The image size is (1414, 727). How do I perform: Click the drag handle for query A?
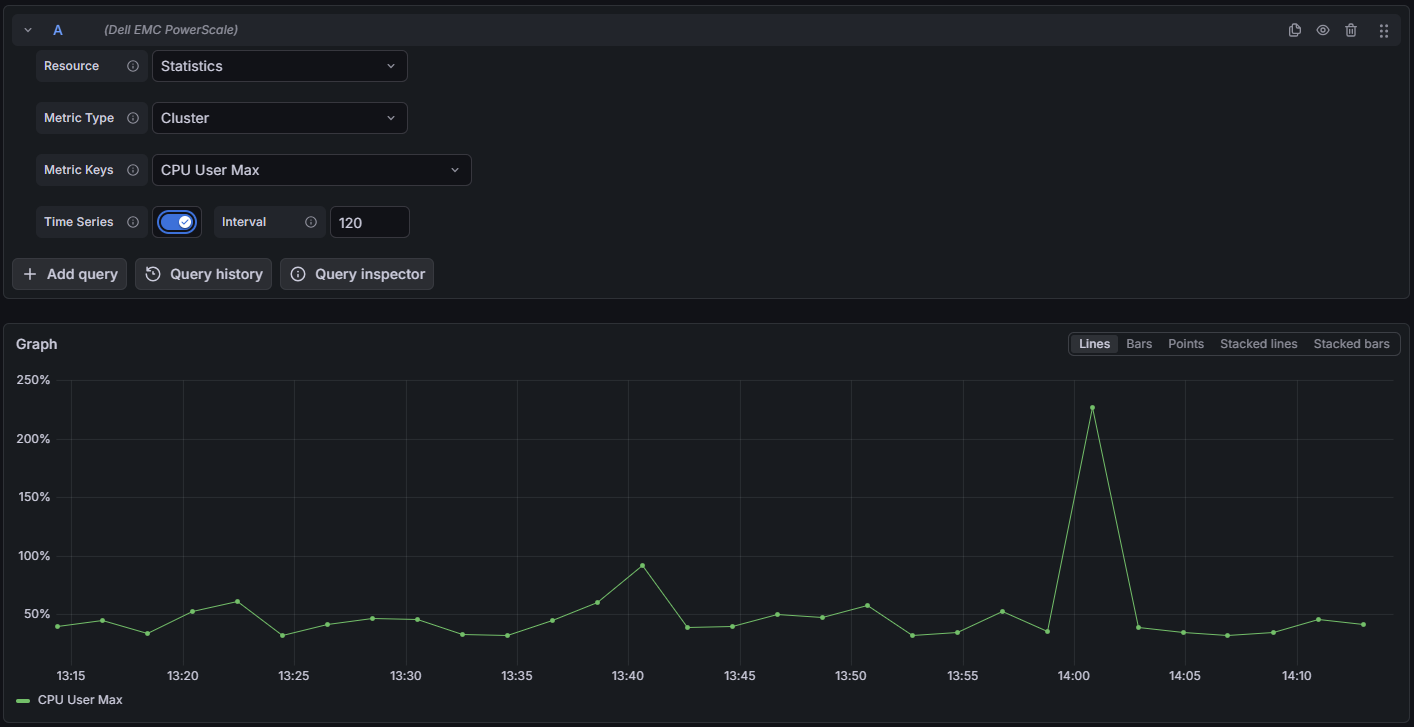coord(1384,30)
